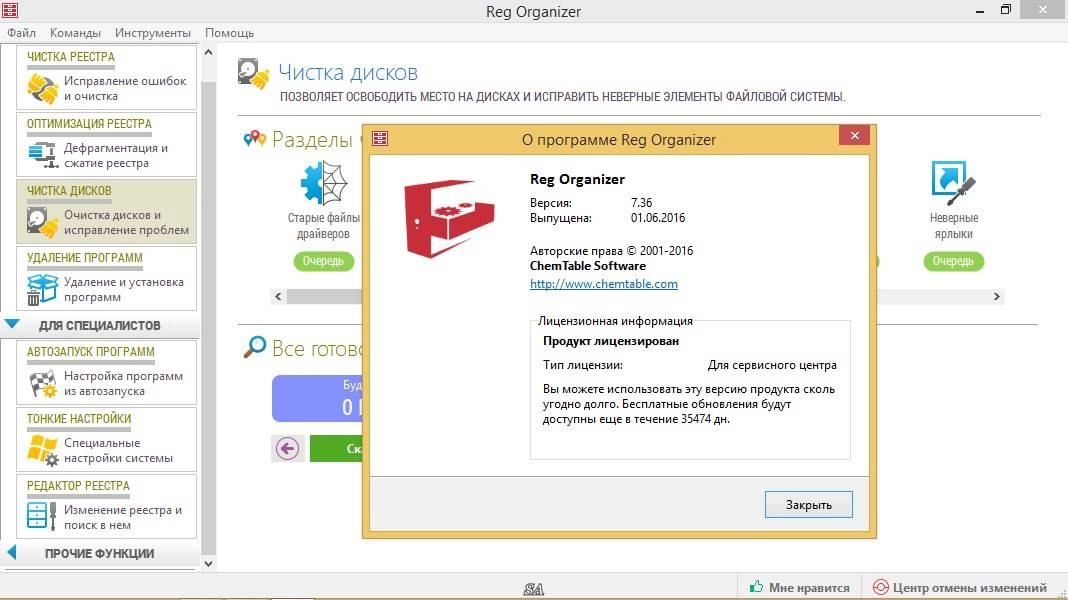Open the Помощь menu
Screen dimensions: 1068x600
[230, 33]
